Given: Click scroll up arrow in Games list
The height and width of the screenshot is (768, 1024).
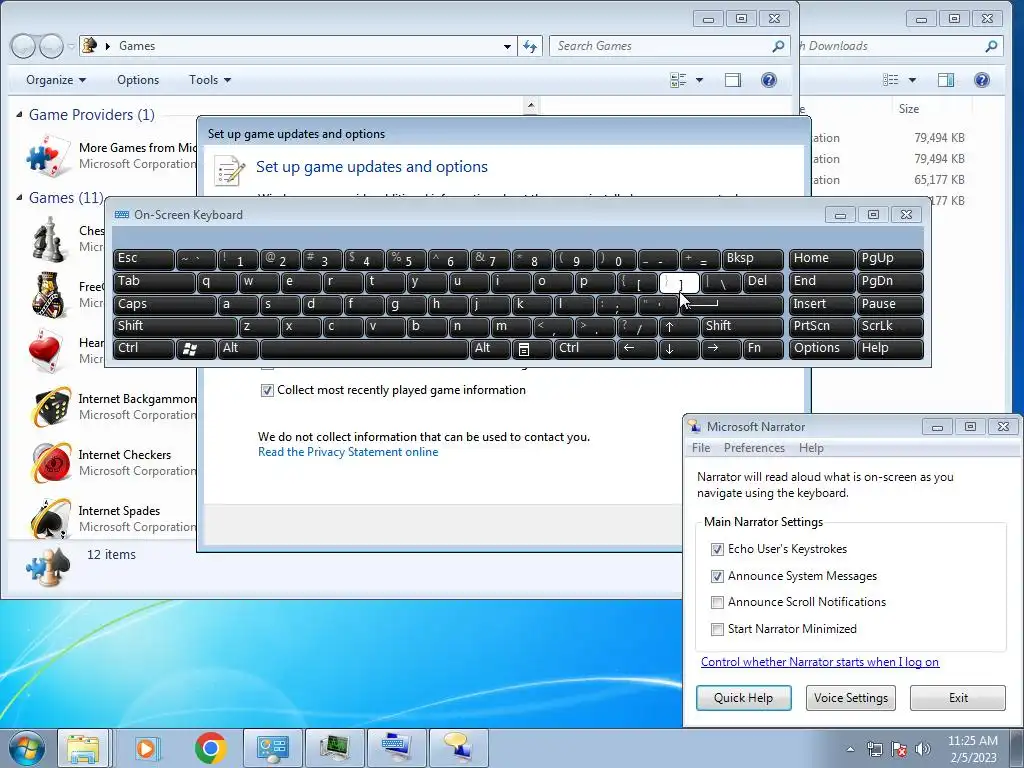Looking at the screenshot, I should tap(531, 105).
